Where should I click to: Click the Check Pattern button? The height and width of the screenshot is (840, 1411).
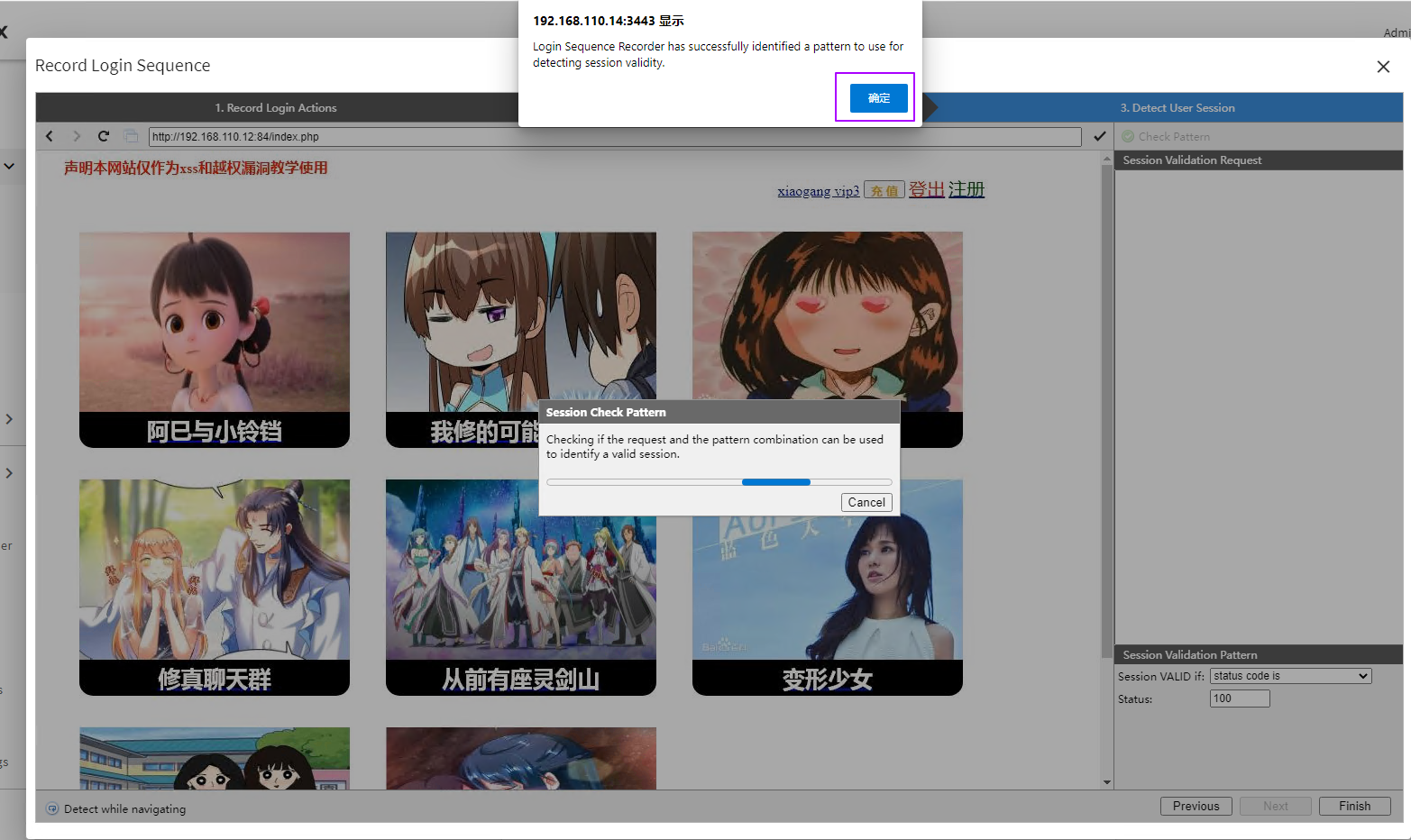pyautogui.click(x=1167, y=137)
